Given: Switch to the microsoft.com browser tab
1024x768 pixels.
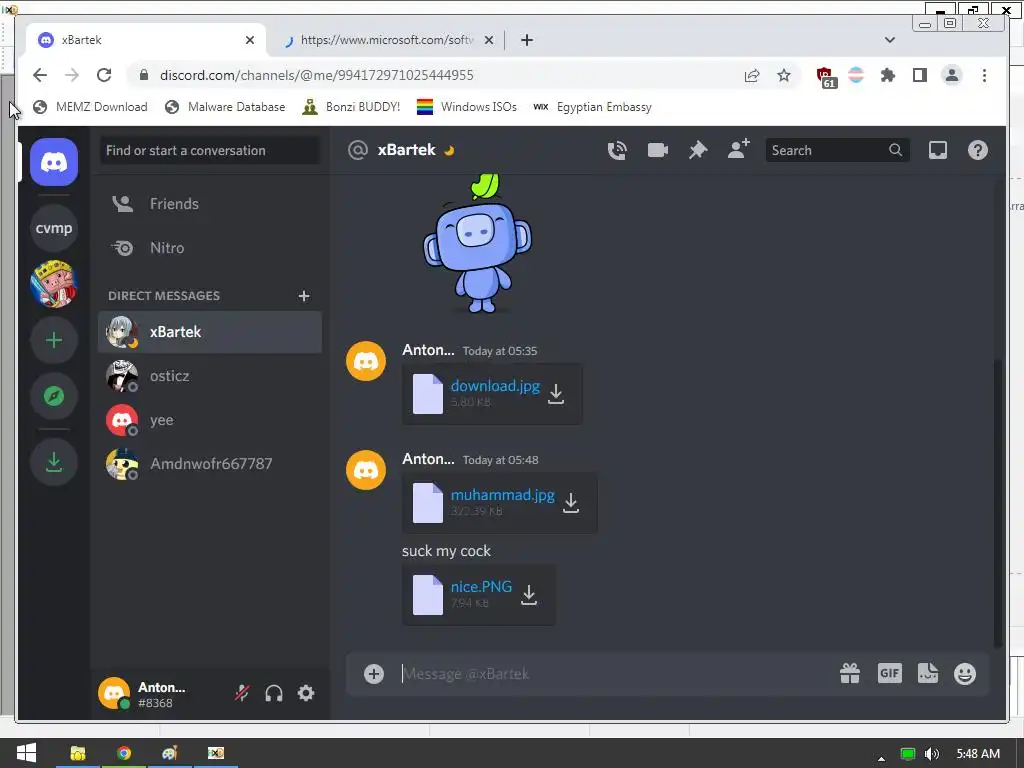Looking at the screenshot, I should pyautogui.click(x=387, y=40).
